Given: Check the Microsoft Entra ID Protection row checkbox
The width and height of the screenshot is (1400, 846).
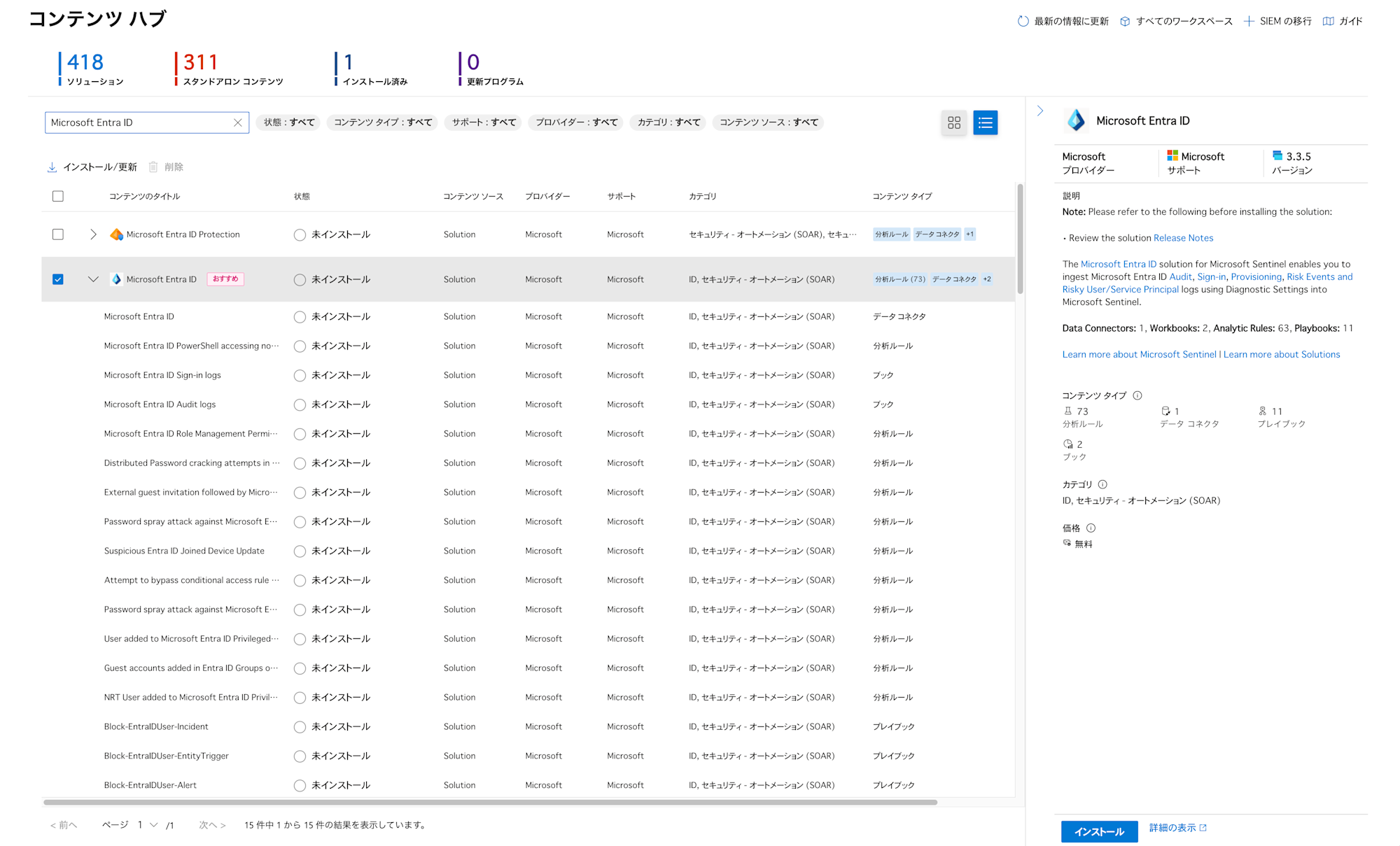Looking at the screenshot, I should [58, 234].
